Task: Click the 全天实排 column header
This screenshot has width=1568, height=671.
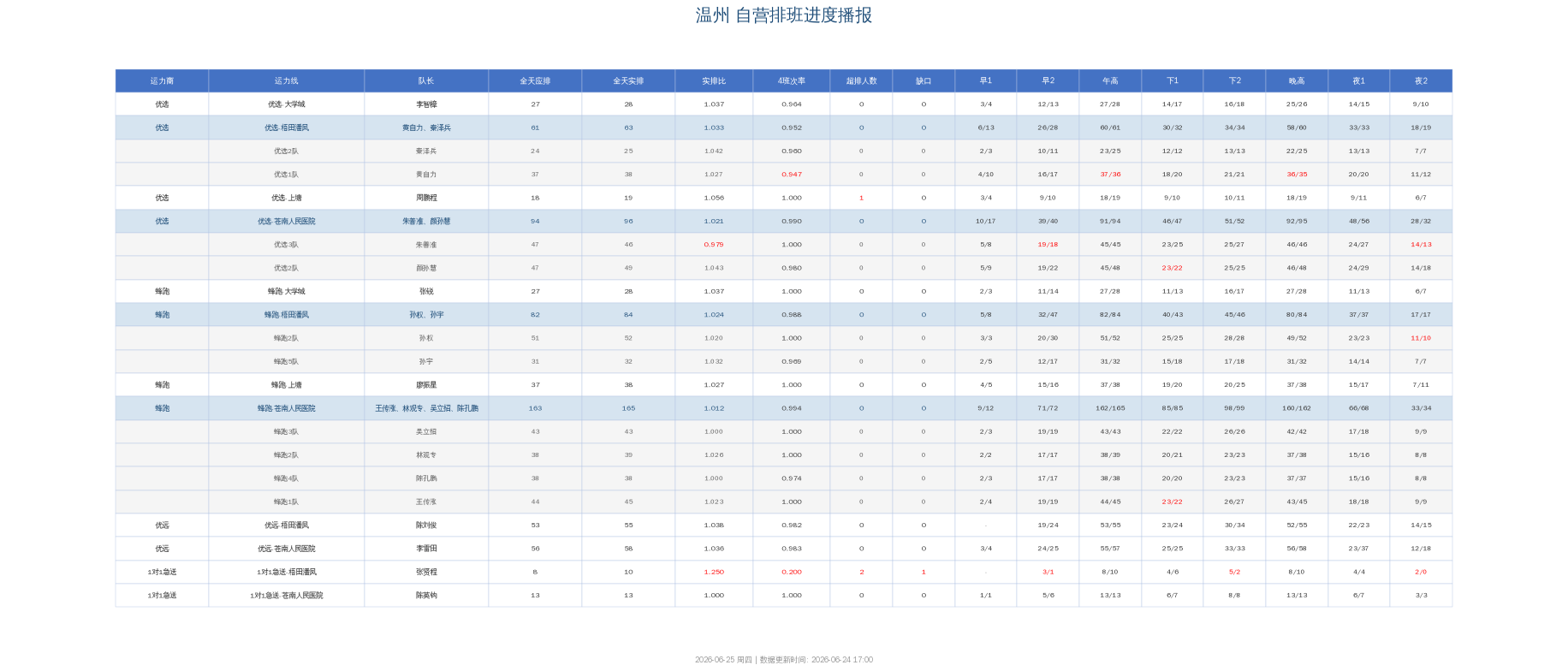Action: coord(628,80)
